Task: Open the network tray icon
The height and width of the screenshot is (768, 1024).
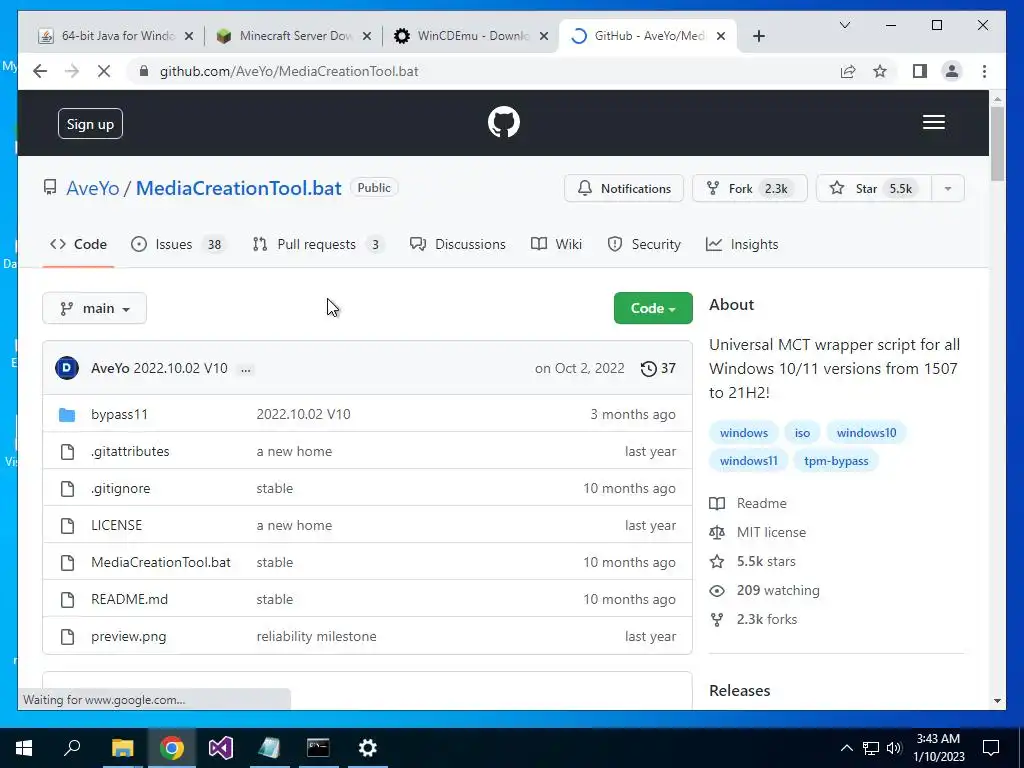Action: (871, 748)
